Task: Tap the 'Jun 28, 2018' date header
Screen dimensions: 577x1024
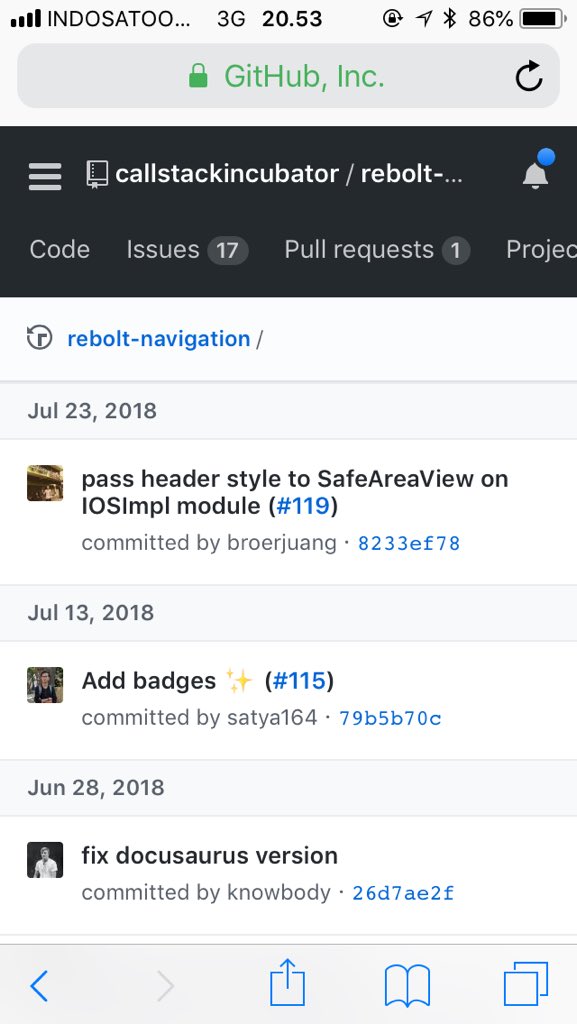Action: [x=96, y=788]
